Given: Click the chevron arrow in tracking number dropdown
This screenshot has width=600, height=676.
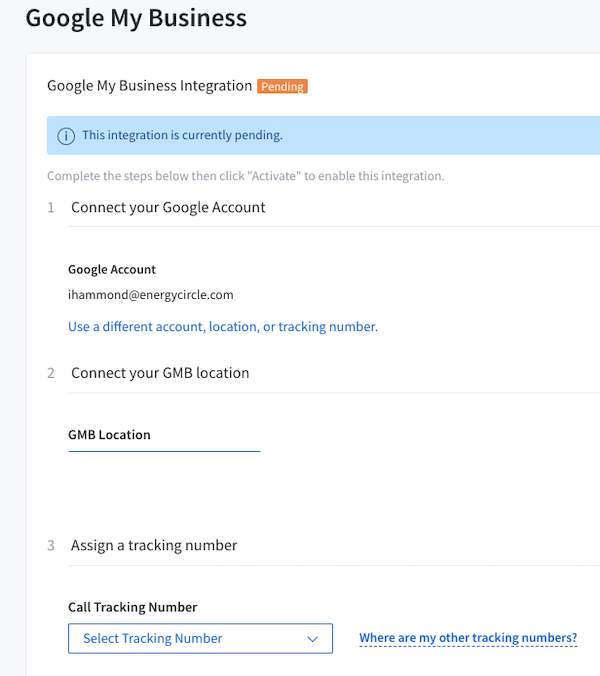Looking at the screenshot, I should point(312,638).
